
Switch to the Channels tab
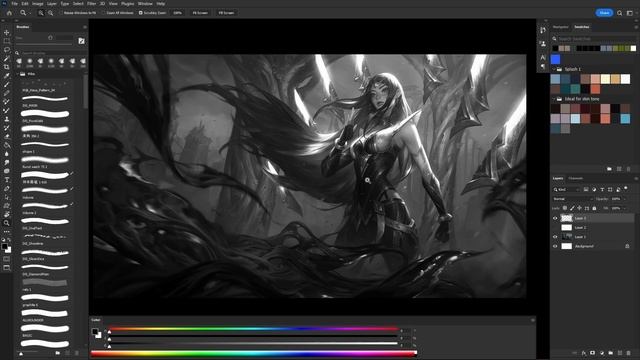pyautogui.click(x=576, y=178)
